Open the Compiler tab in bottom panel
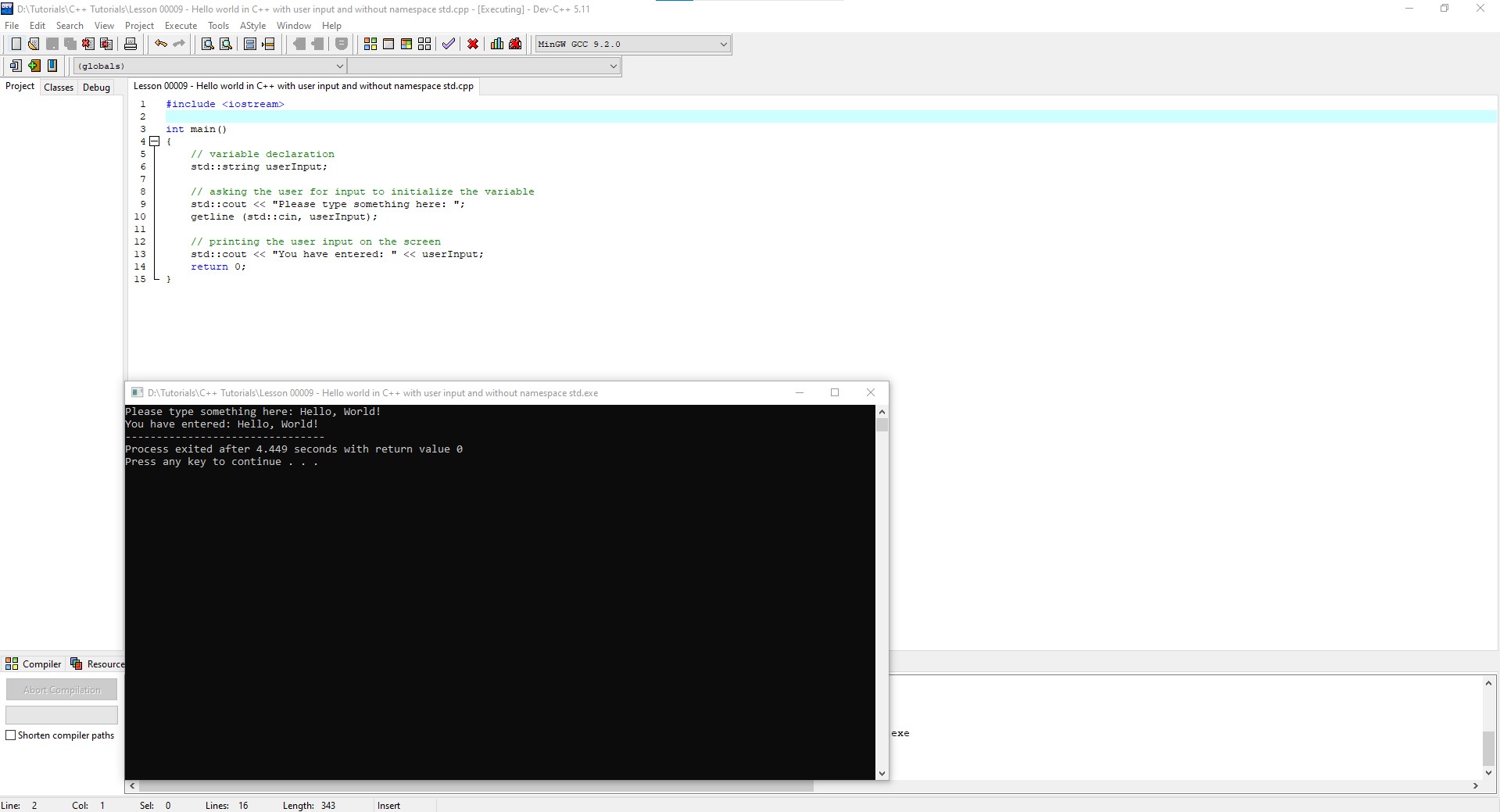 click(x=34, y=664)
